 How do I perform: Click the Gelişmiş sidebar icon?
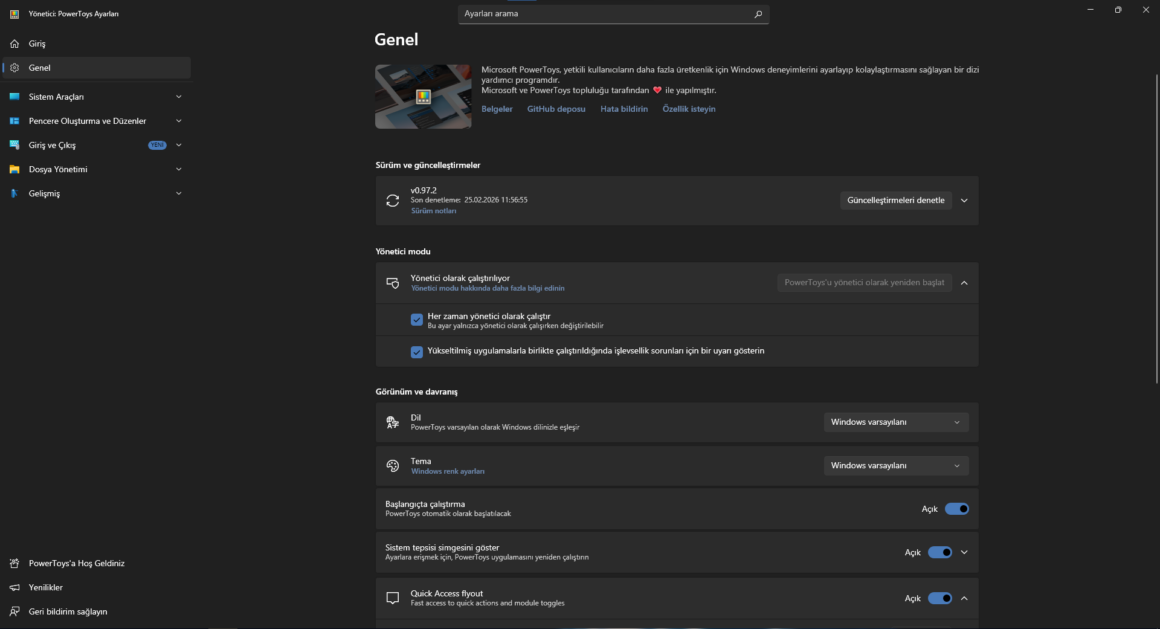pyautogui.click(x=14, y=193)
